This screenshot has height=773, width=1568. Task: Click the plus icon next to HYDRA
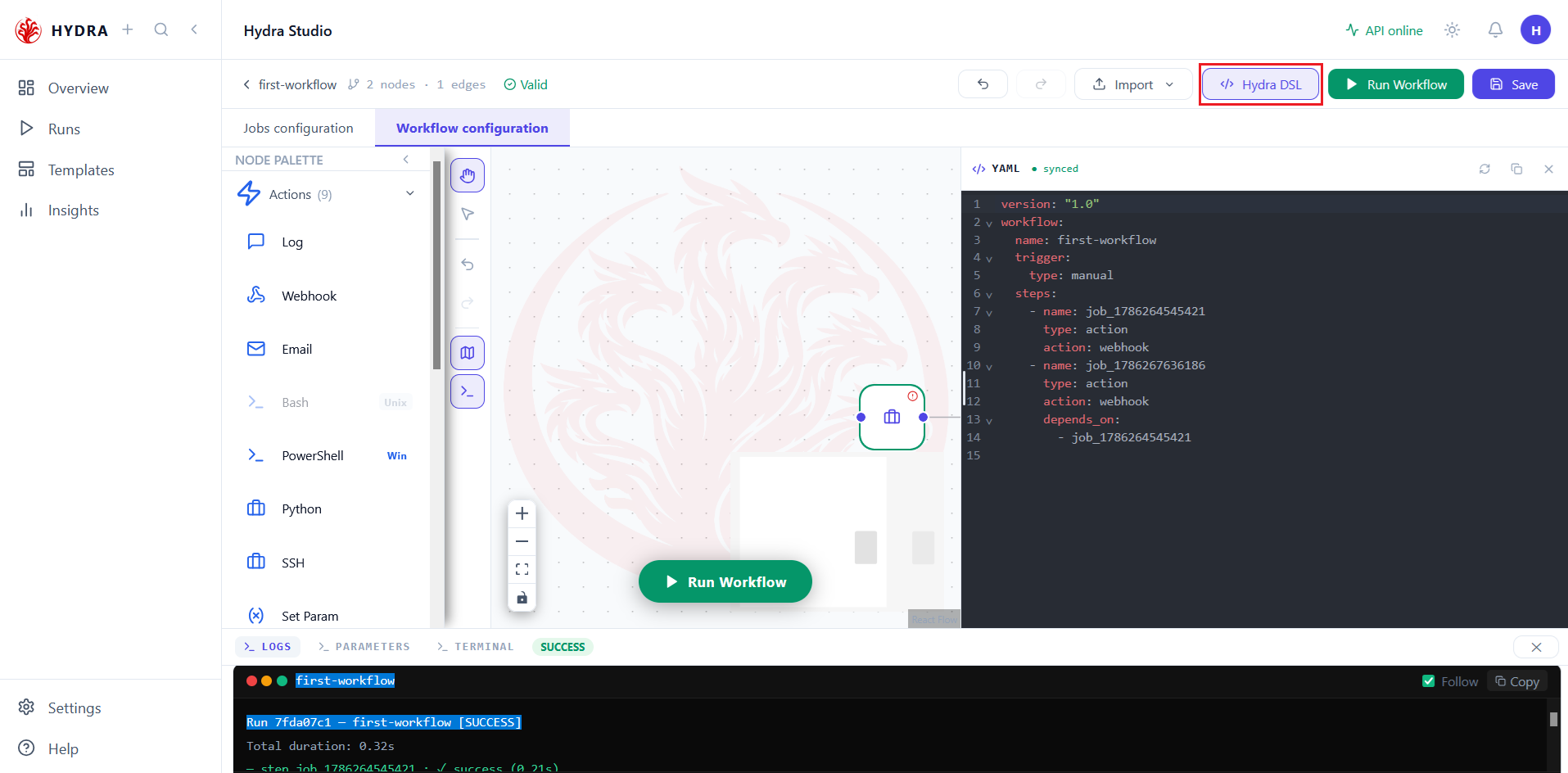click(128, 29)
